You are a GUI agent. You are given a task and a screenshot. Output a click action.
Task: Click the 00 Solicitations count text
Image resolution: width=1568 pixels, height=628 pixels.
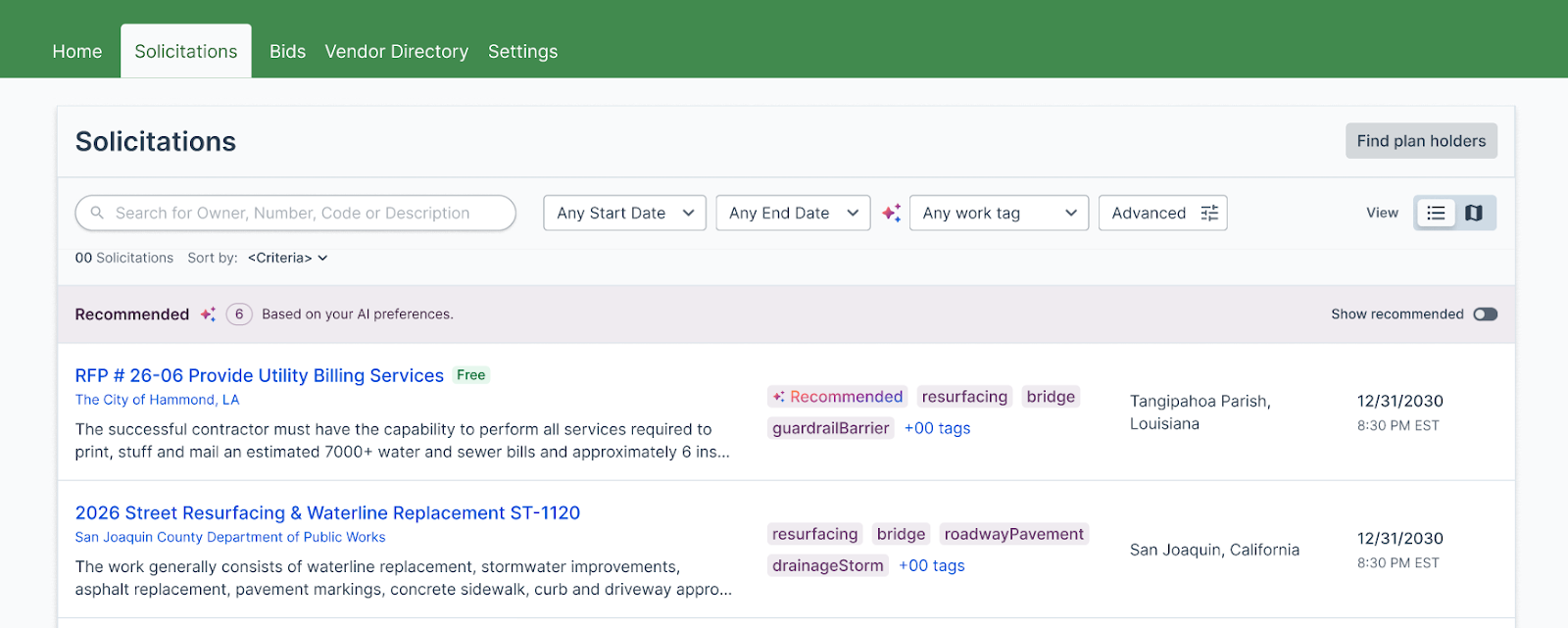tap(124, 258)
